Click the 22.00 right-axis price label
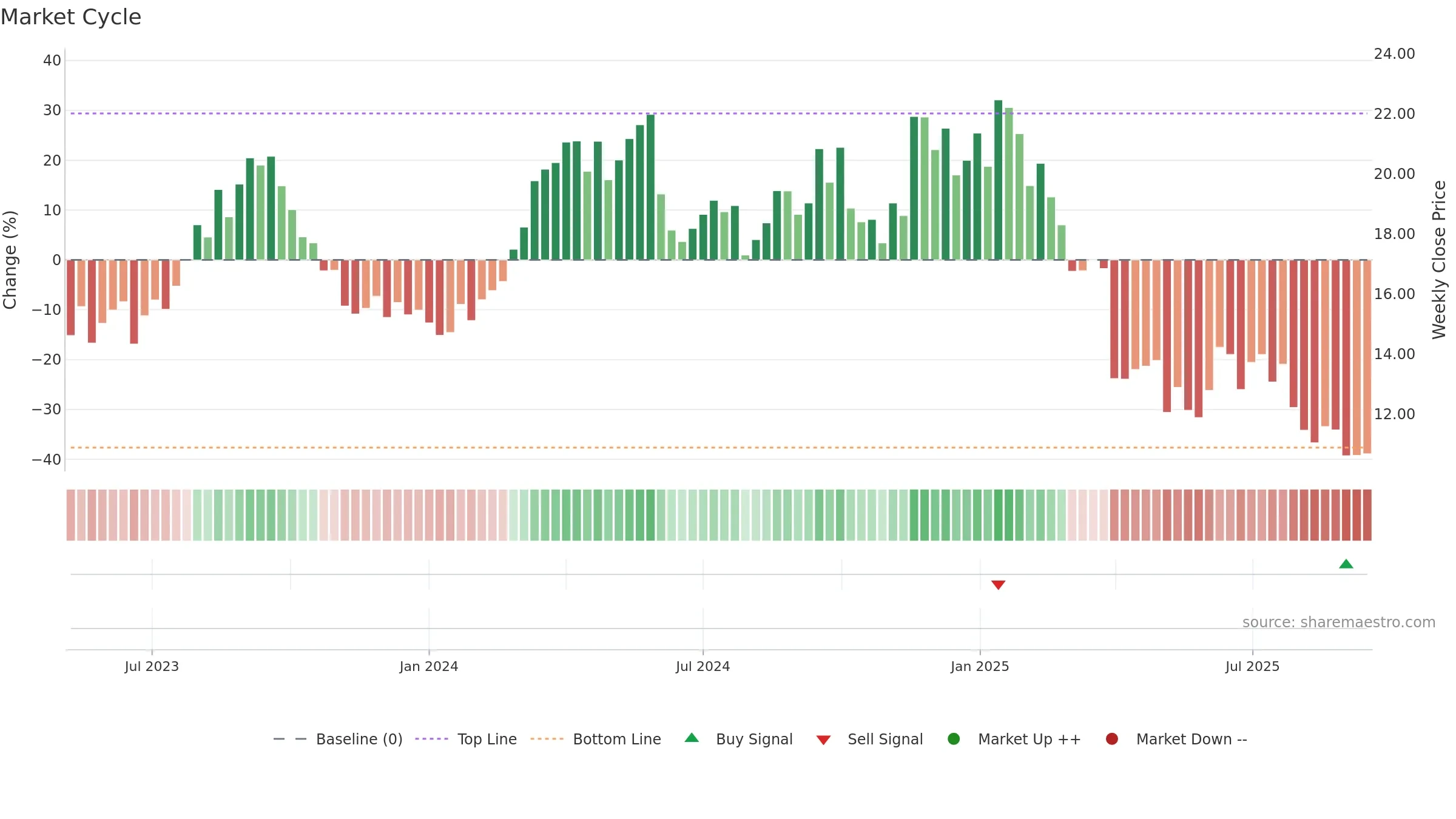This screenshot has width=1456, height=819. [1394, 114]
